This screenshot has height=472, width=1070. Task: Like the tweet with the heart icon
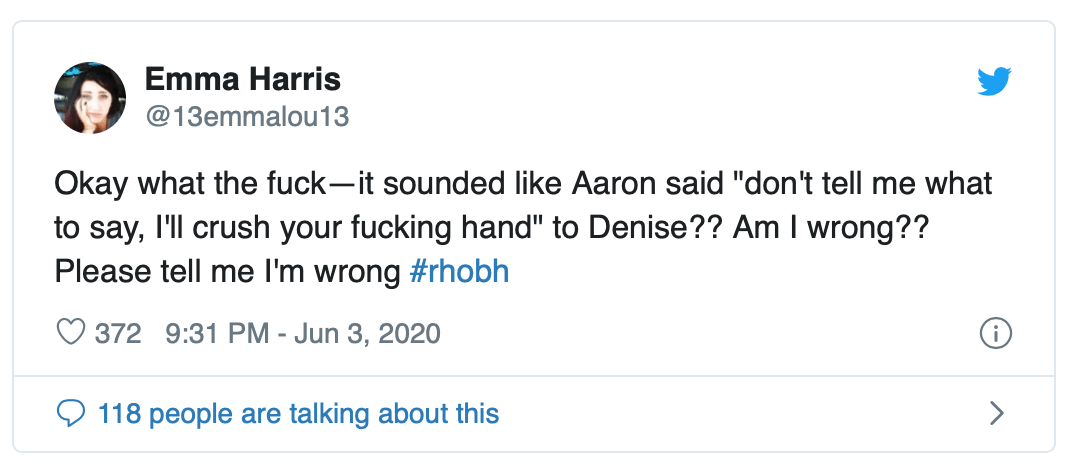tap(69, 333)
